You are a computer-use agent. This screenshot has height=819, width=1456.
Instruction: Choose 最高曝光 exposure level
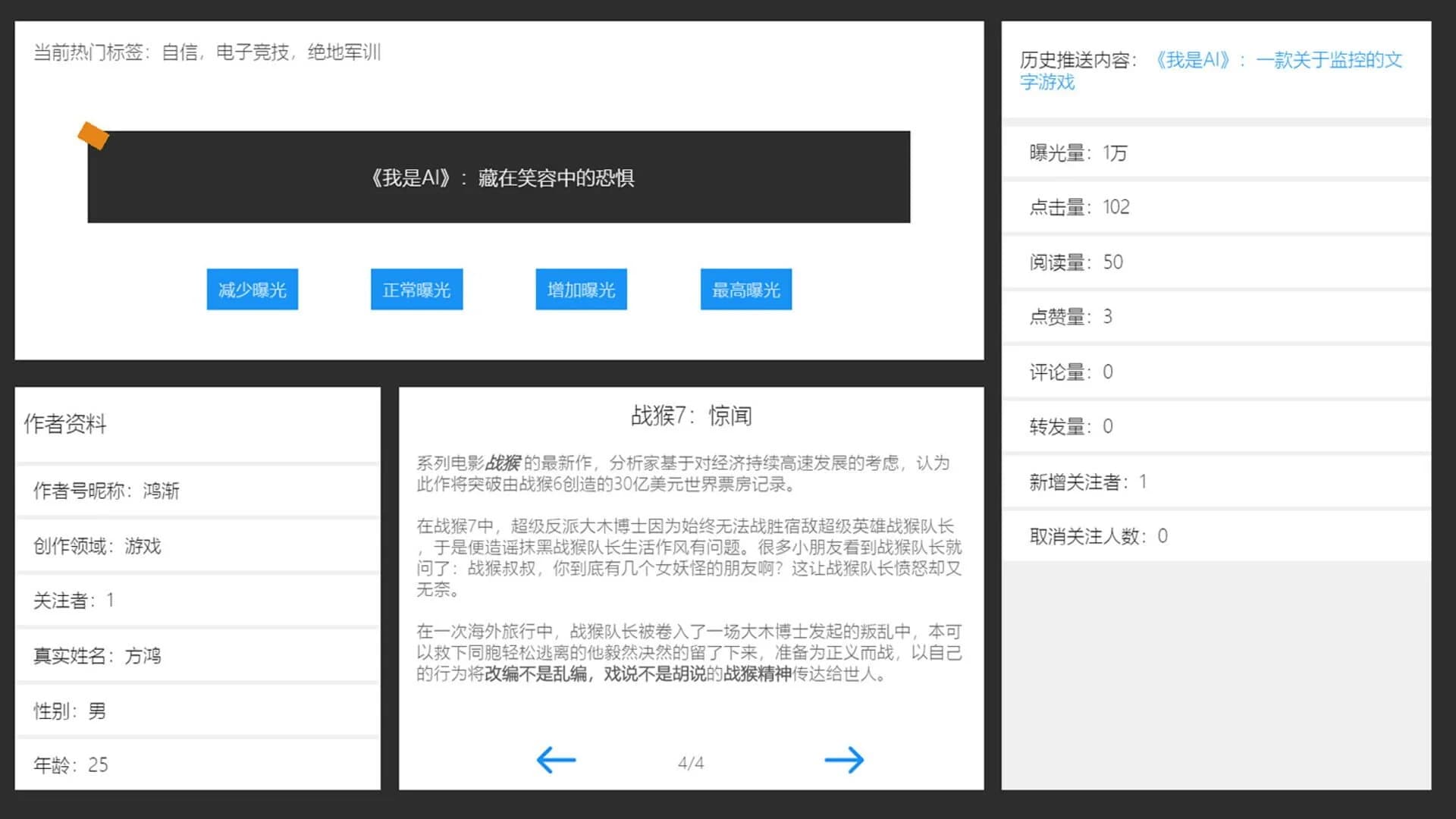(745, 289)
